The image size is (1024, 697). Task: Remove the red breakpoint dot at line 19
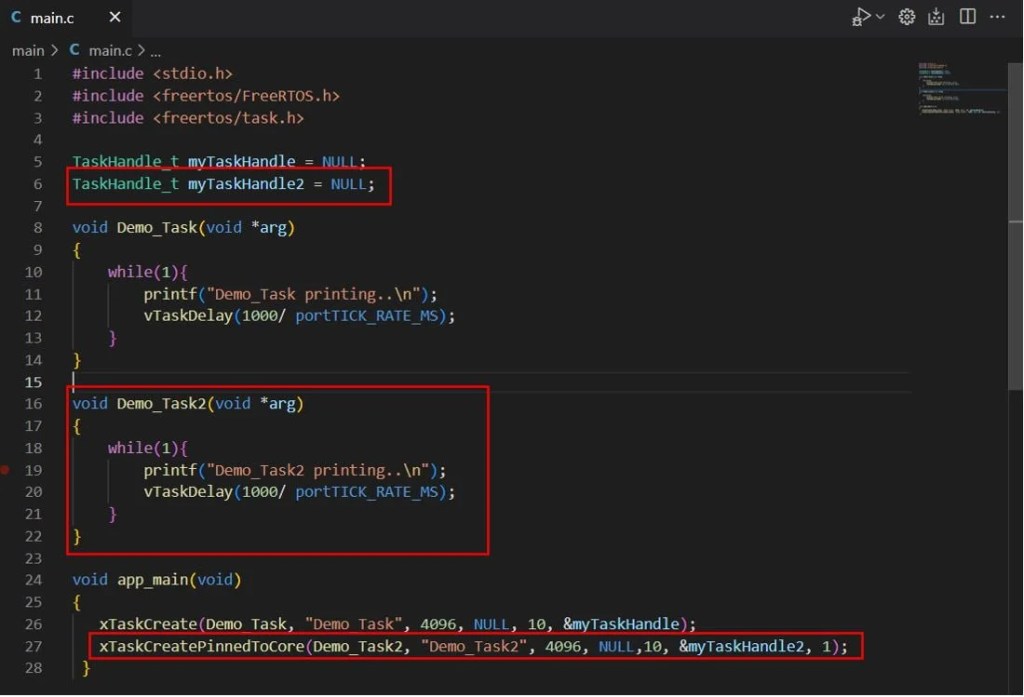pyautogui.click(x=5, y=470)
